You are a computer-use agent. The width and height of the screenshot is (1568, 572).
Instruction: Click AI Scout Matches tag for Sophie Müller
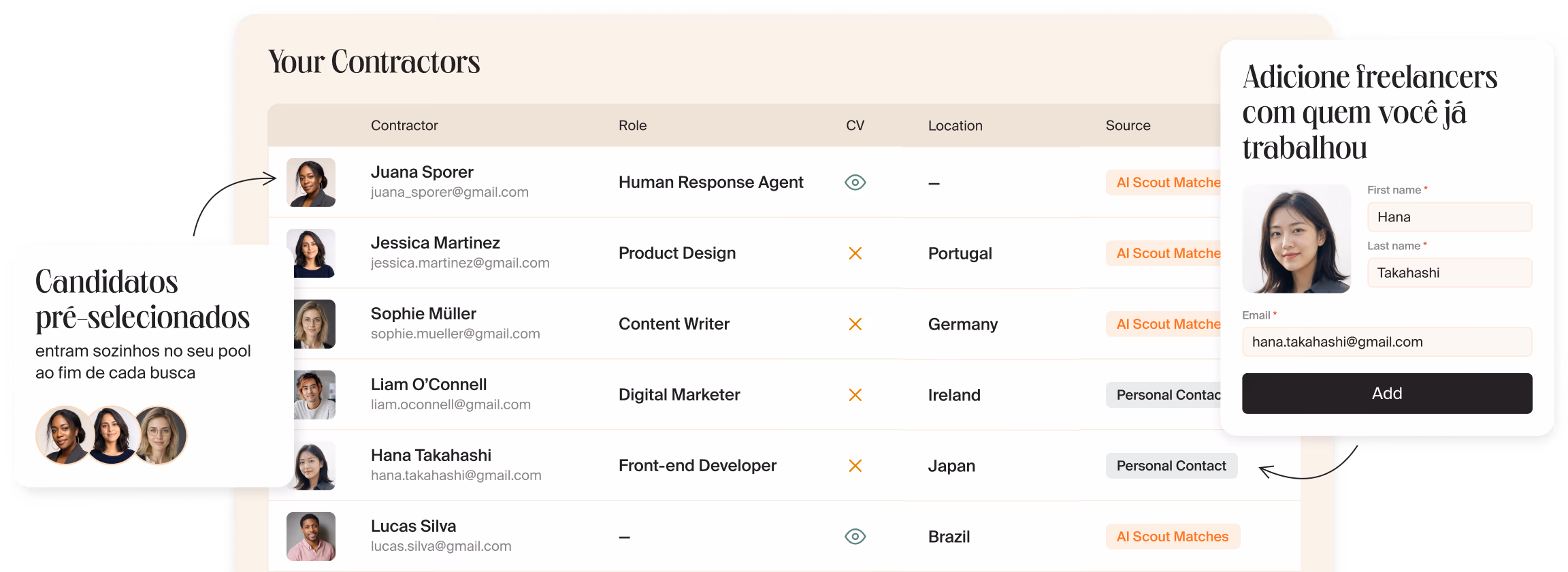[x=1164, y=324]
